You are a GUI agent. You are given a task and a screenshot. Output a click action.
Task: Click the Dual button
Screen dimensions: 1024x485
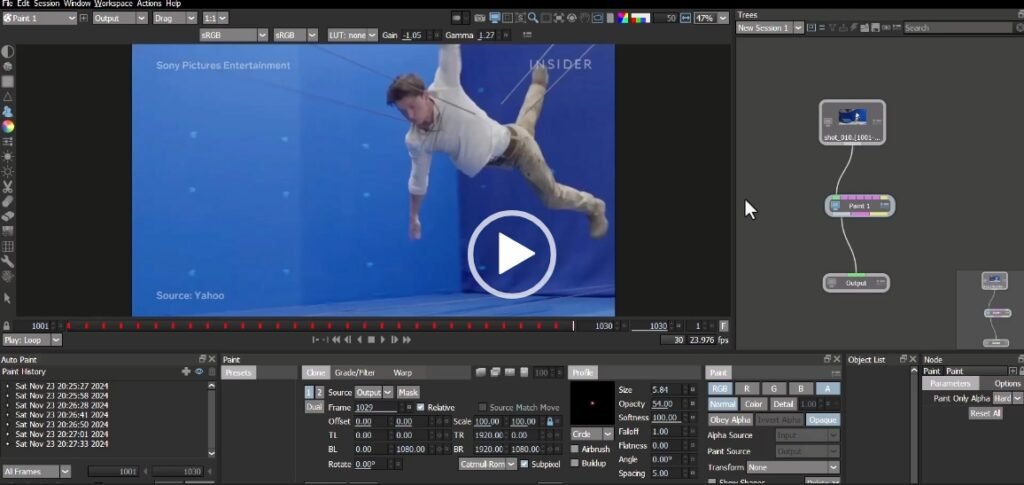point(314,407)
